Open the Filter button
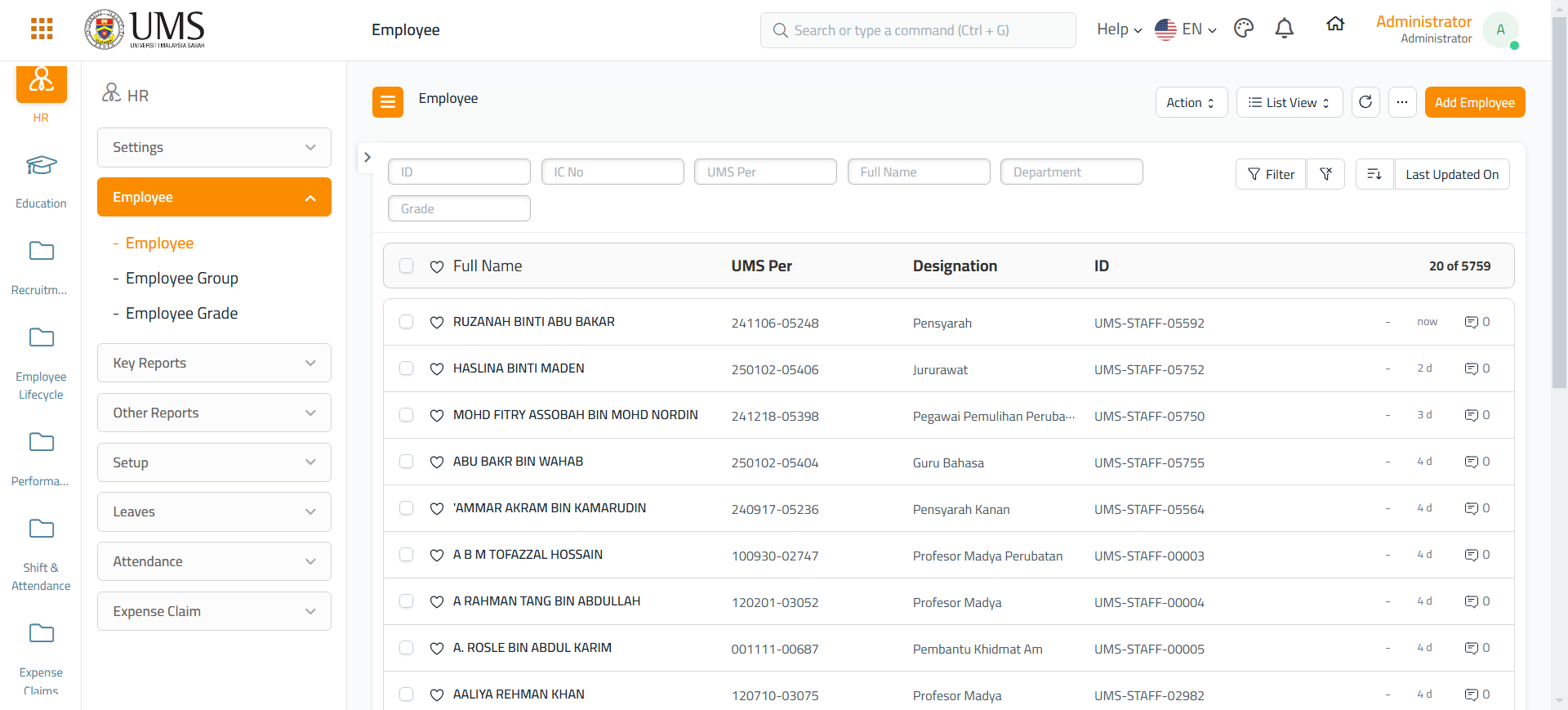1568x710 pixels. click(x=1271, y=174)
